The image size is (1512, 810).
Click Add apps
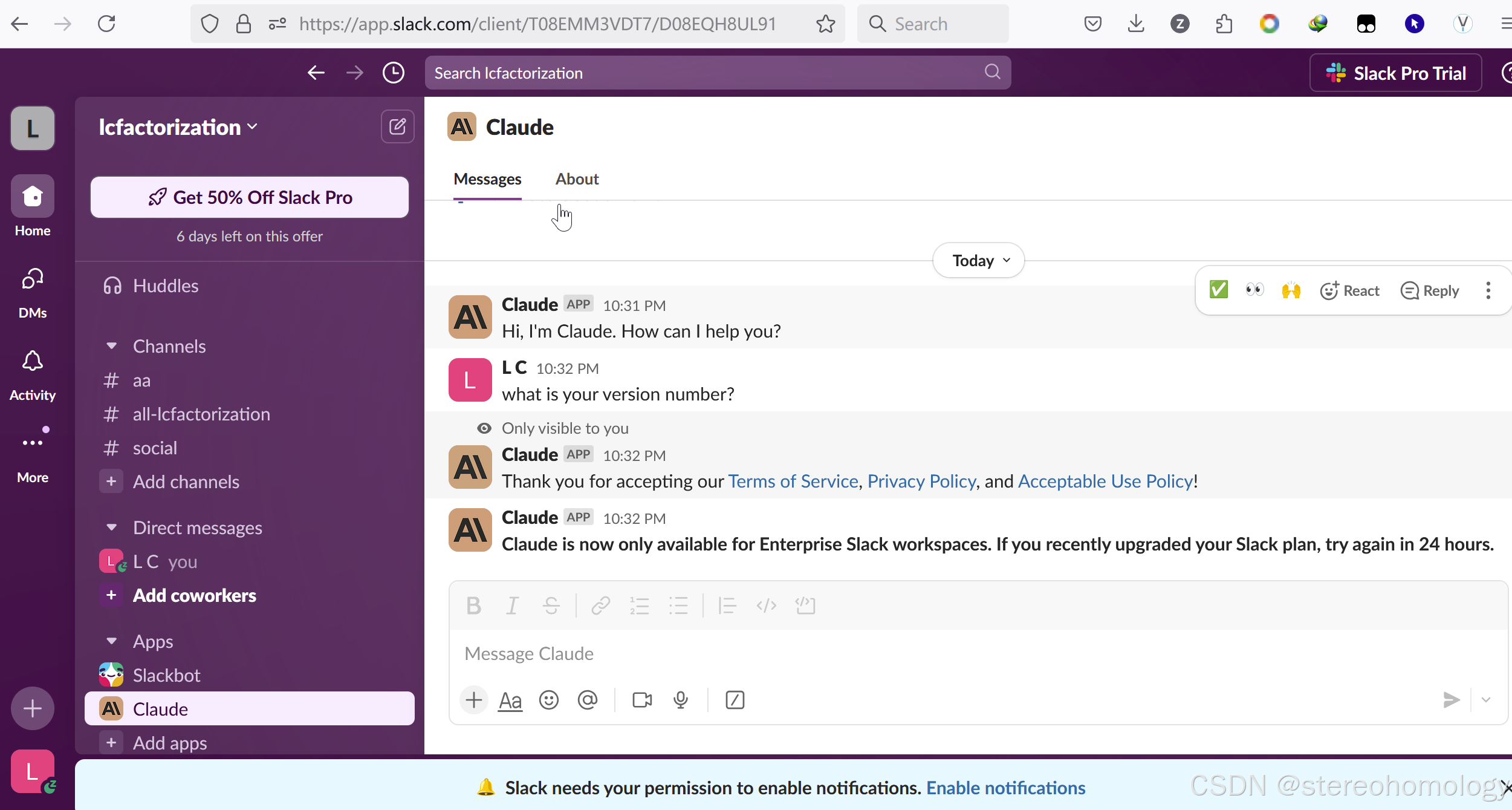(x=250, y=743)
